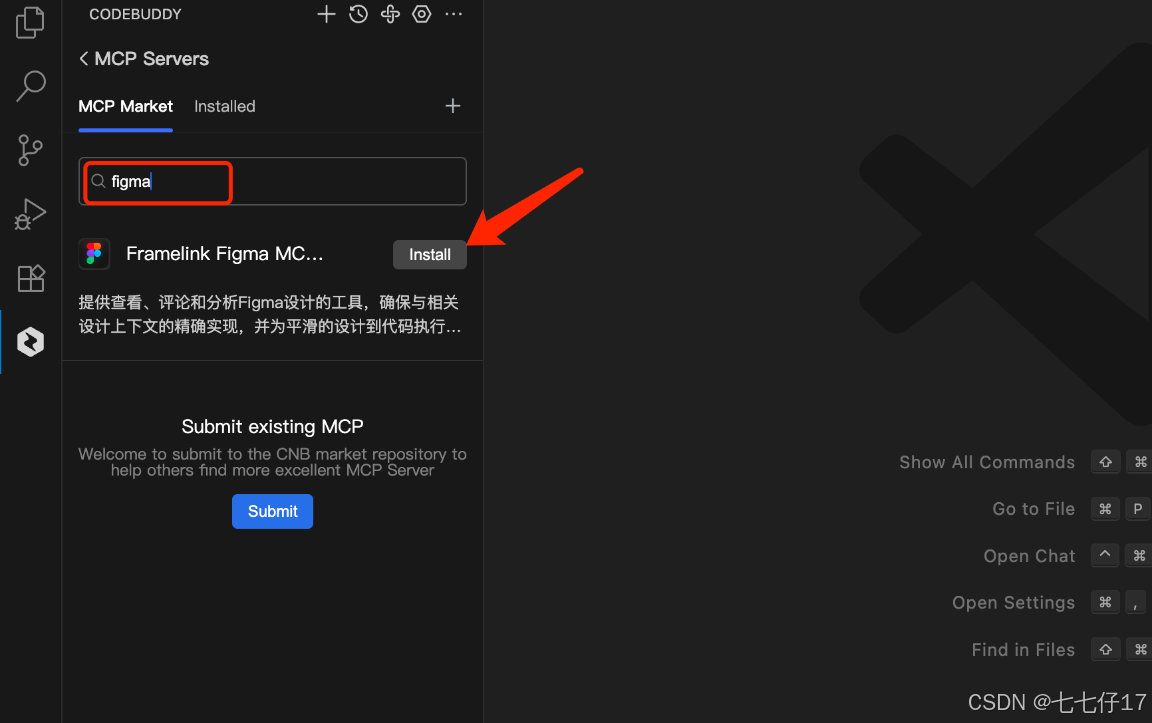This screenshot has height=723, width=1152.
Task: Open the Framelink Figma MC... title
Action: (x=225, y=254)
